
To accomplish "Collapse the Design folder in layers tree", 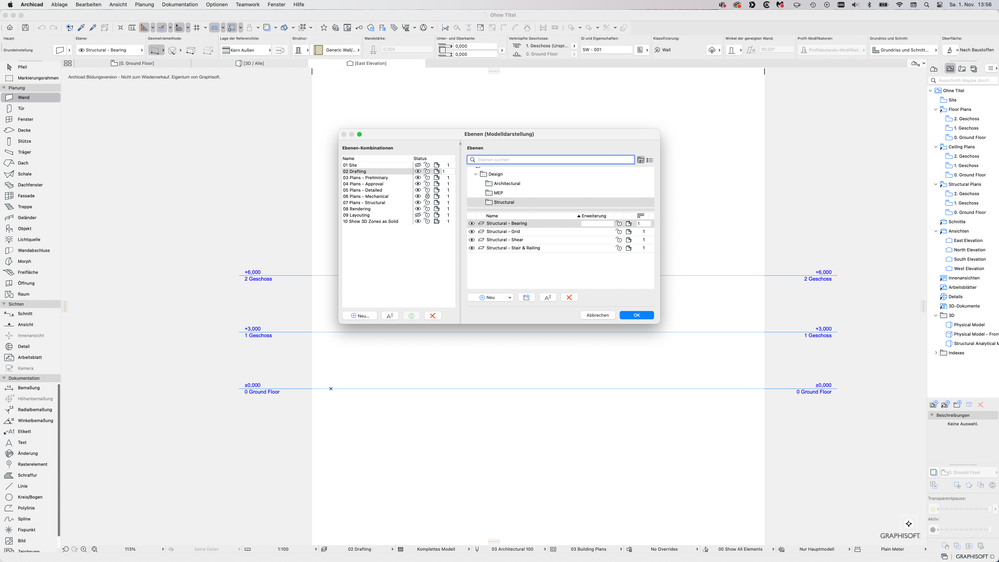I will tap(476, 174).
